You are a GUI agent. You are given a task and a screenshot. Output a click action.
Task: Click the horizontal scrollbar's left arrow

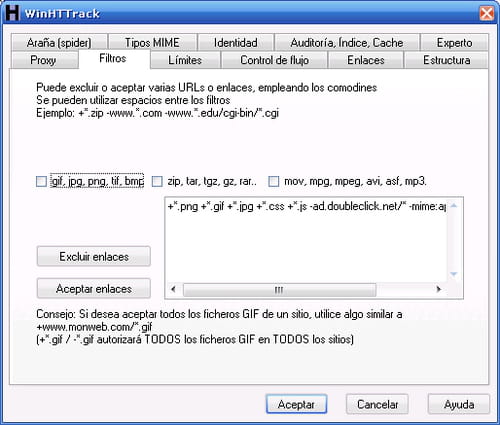click(x=173, y=289)
